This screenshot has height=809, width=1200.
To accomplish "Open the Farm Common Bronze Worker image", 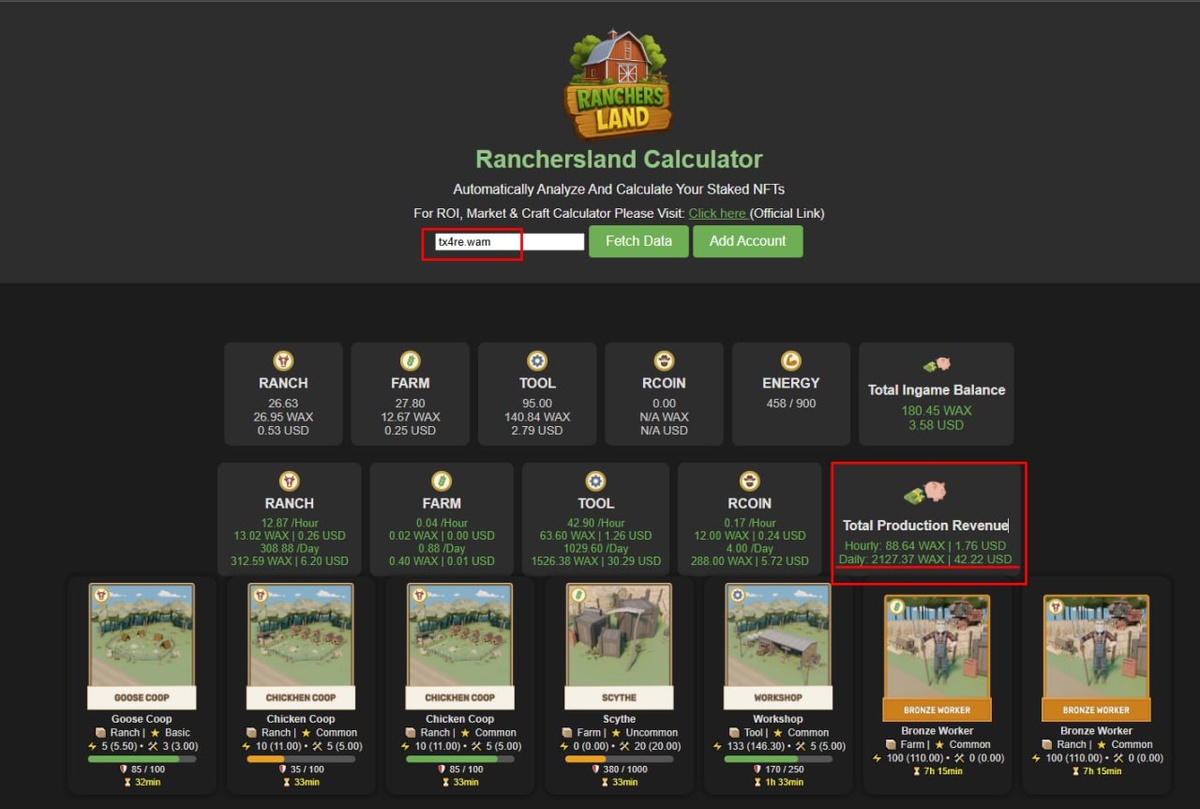I will pyautogui.click(x=937, y=659).
